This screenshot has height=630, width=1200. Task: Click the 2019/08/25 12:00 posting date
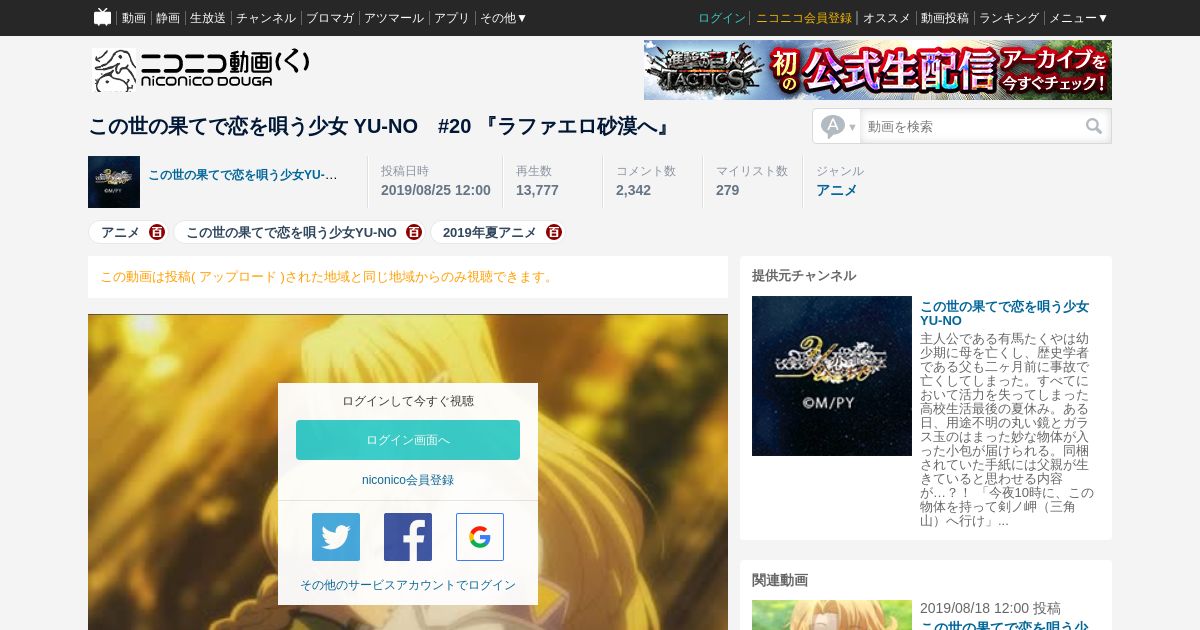click(x=436, y=190)
